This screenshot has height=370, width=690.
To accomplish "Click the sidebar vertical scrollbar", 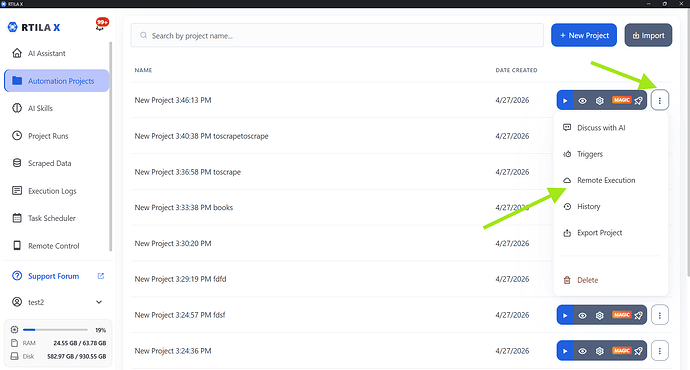I will pyautogui.click(x=110, y=147).
